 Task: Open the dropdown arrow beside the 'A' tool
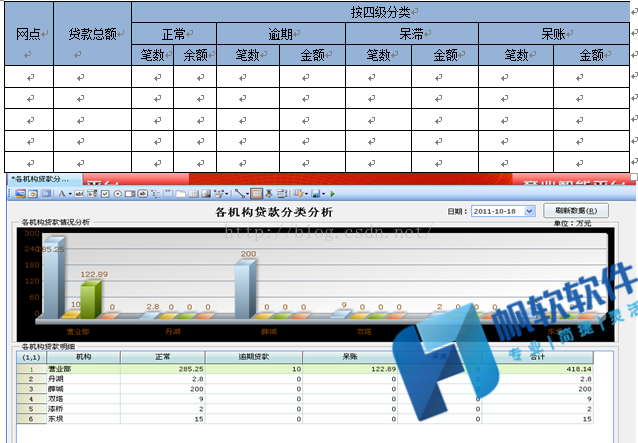pyautogui.click(x=70, y=194)
